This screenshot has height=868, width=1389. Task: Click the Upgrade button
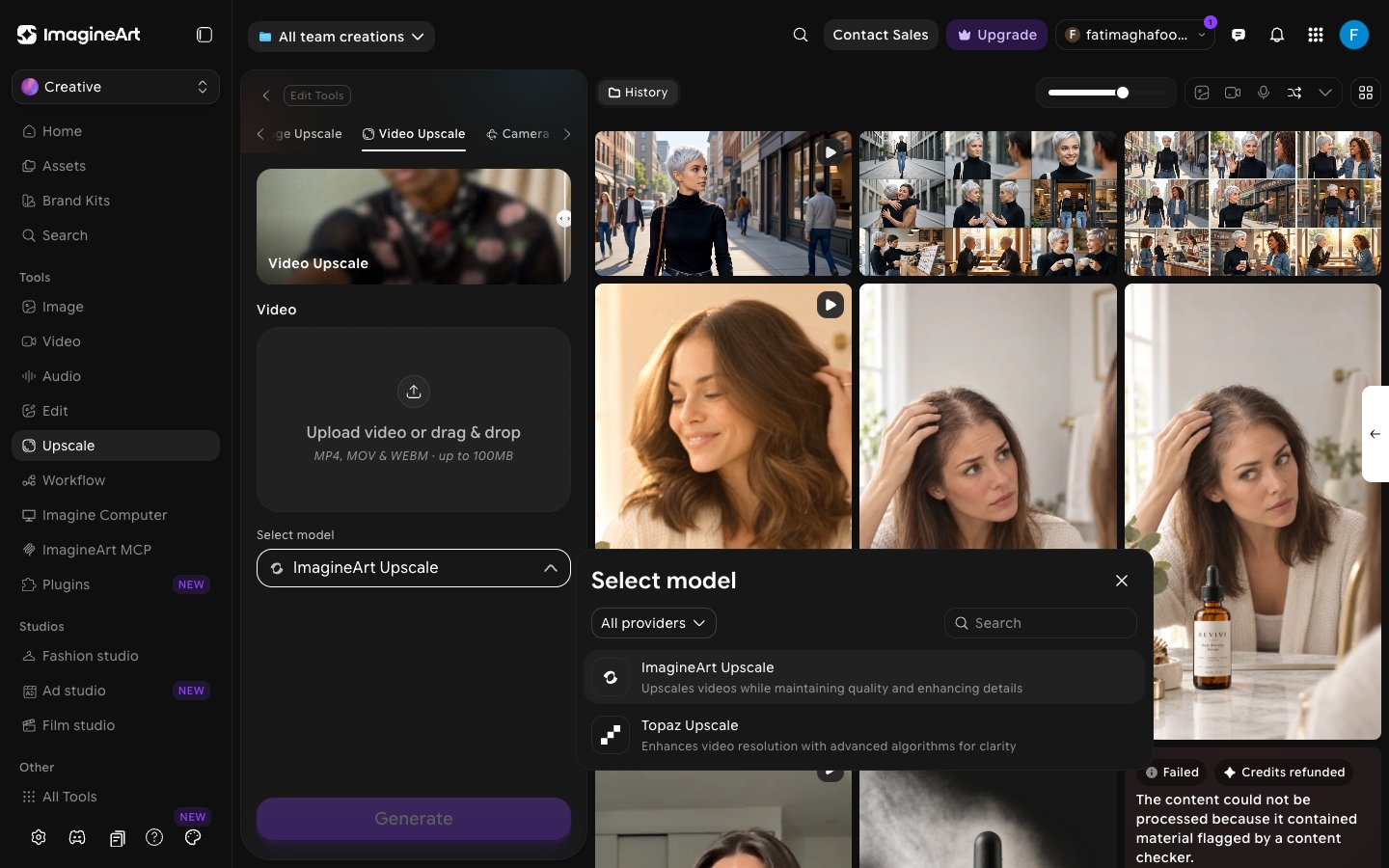pos(997,35)
